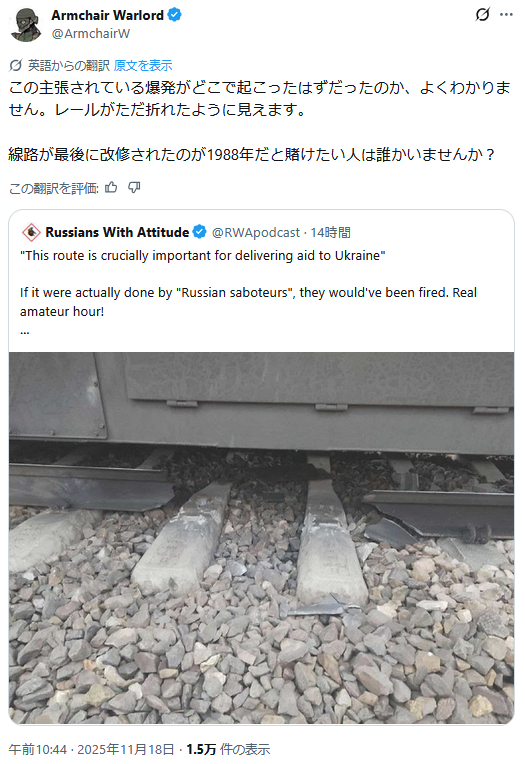Open the @RWApodcast handle

[x=255, y=232]
